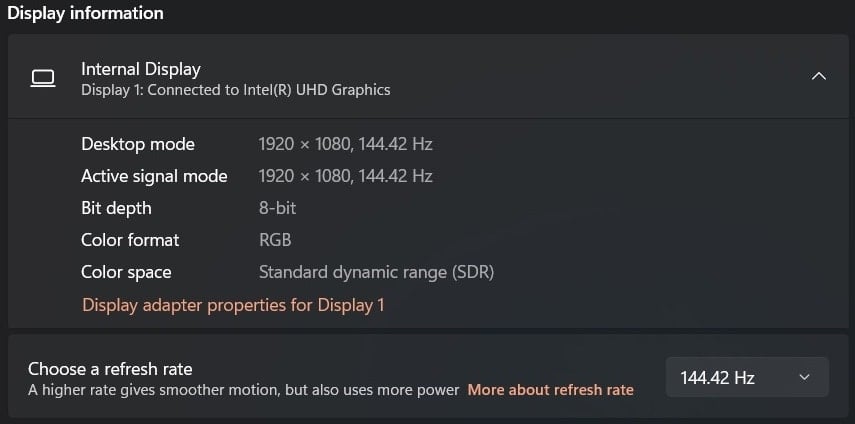Open More about refresh rate link
The height and width of the screenshot is (424, 855).
(551, 390)
